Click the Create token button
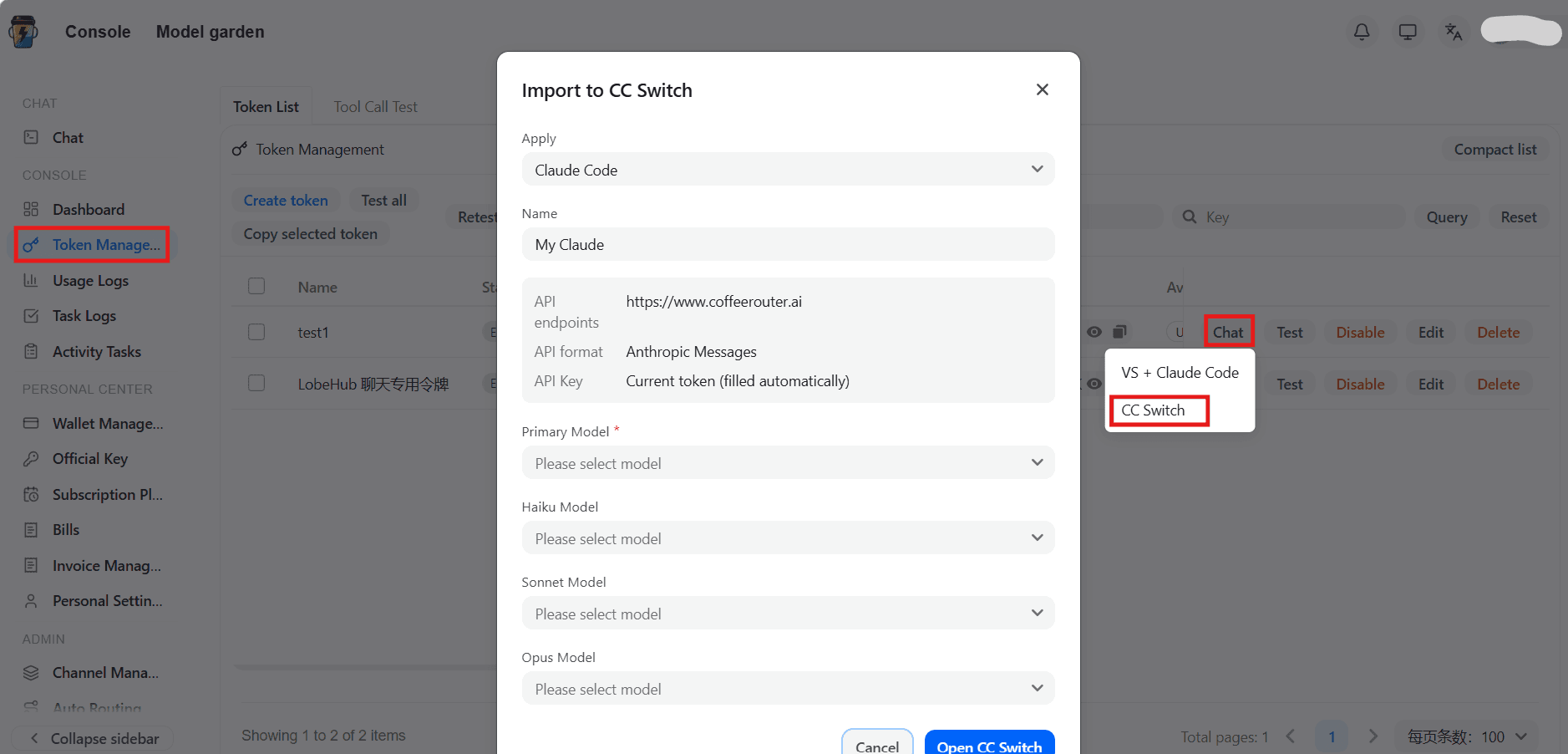 (x=286, y=201)
